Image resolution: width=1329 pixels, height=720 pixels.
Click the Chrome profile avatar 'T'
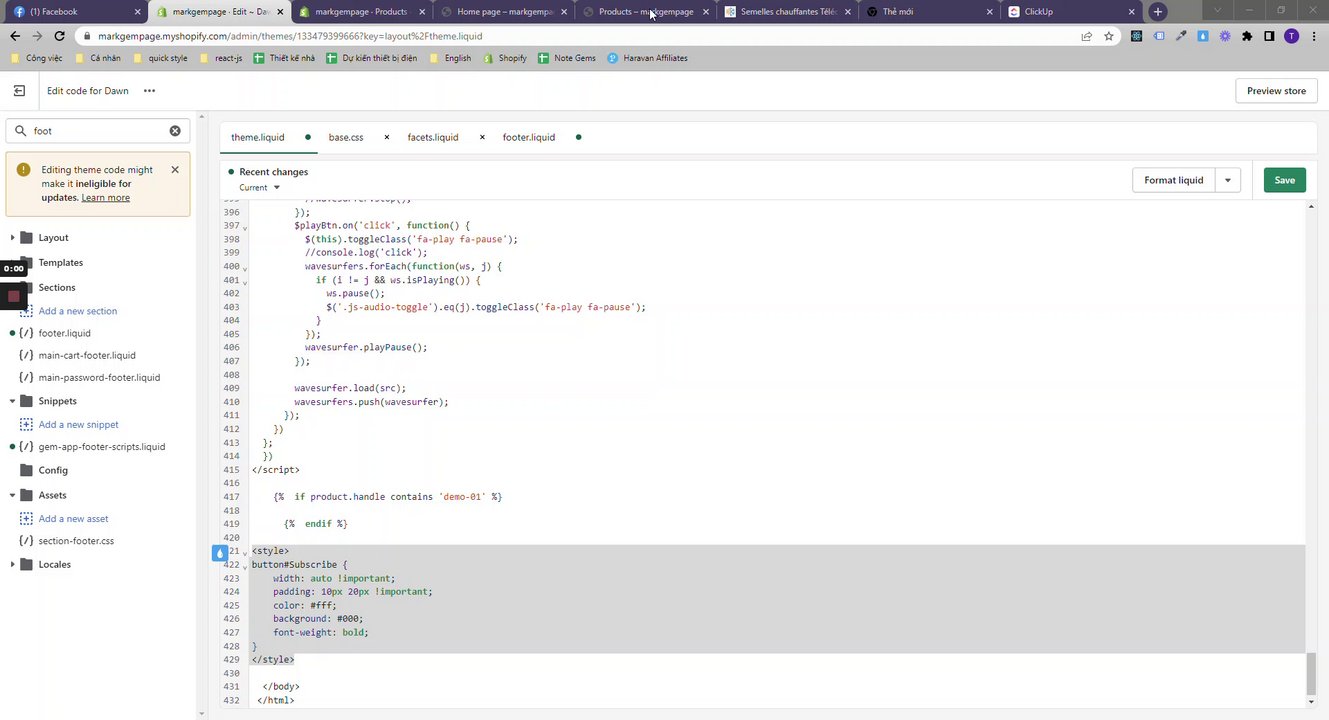[x=1291, y=36]
